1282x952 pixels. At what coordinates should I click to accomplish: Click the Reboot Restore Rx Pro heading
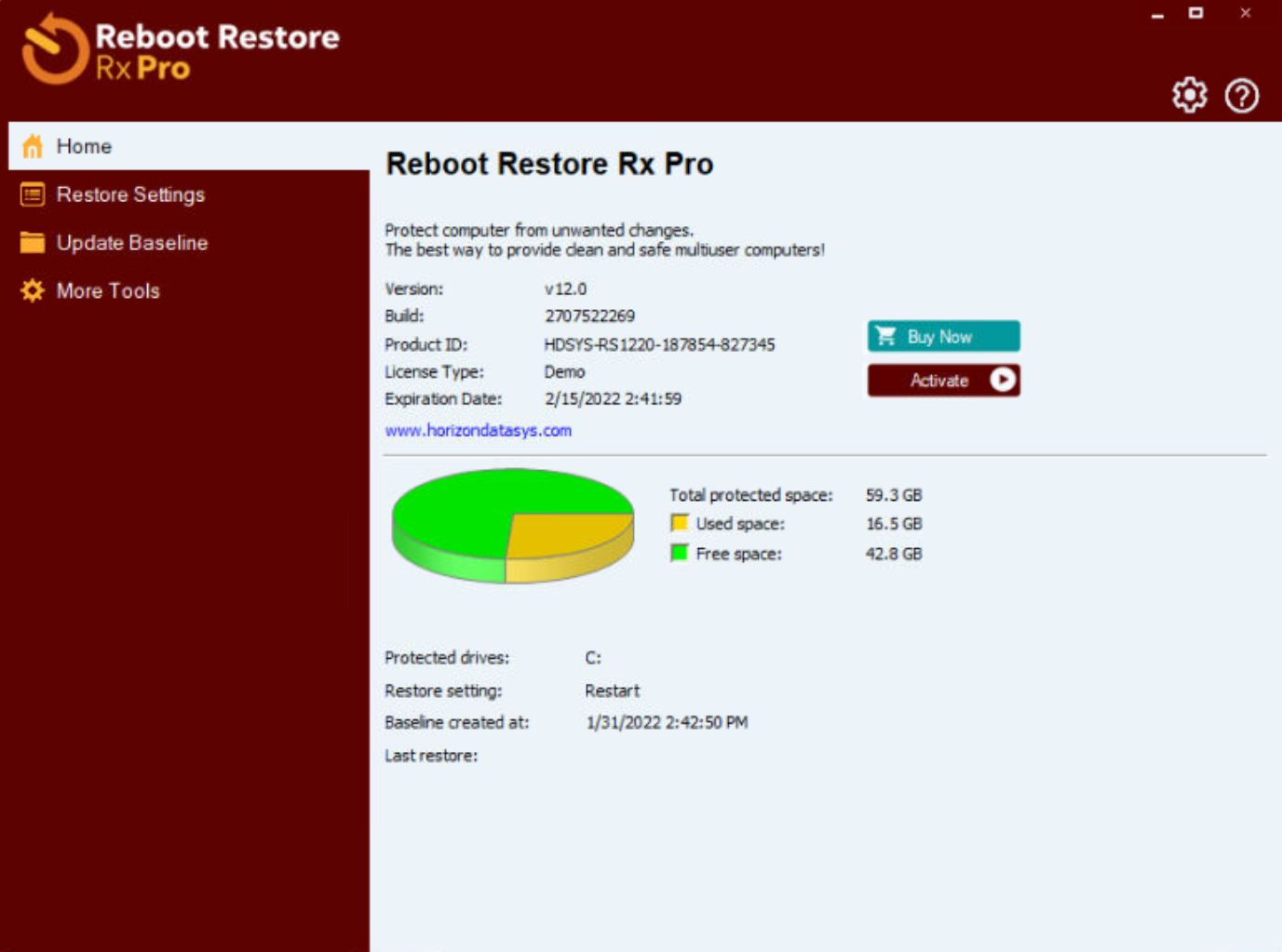(549, 164)
